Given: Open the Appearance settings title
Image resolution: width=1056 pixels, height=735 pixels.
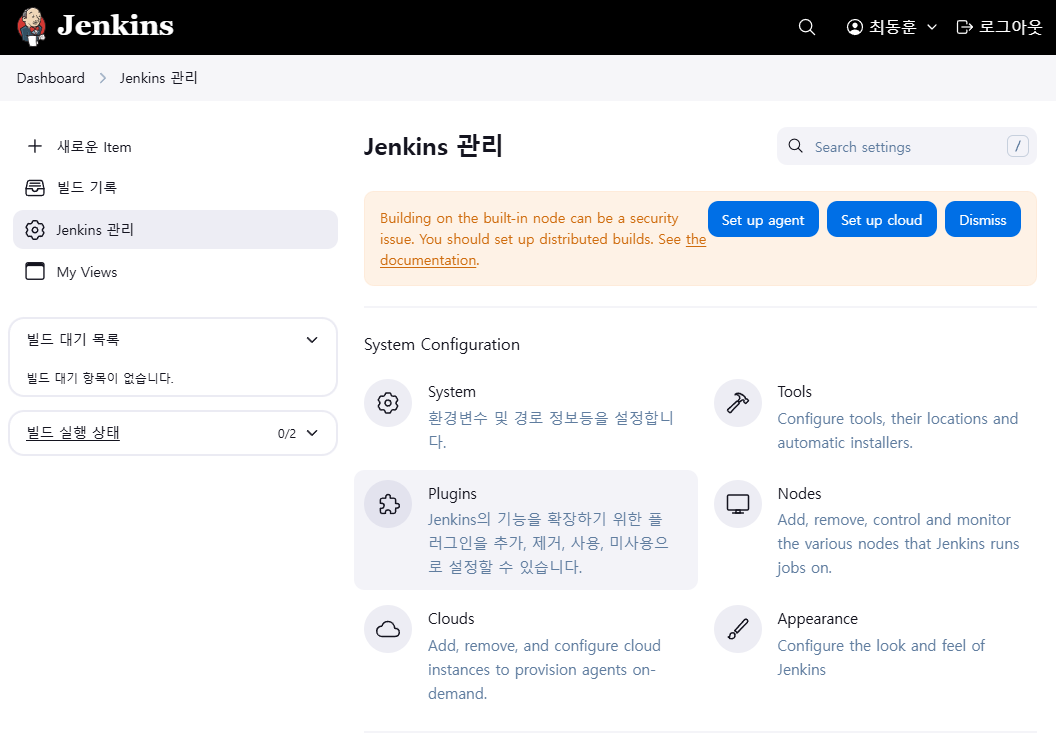Looking at the screenshot, I should [818, 619].
